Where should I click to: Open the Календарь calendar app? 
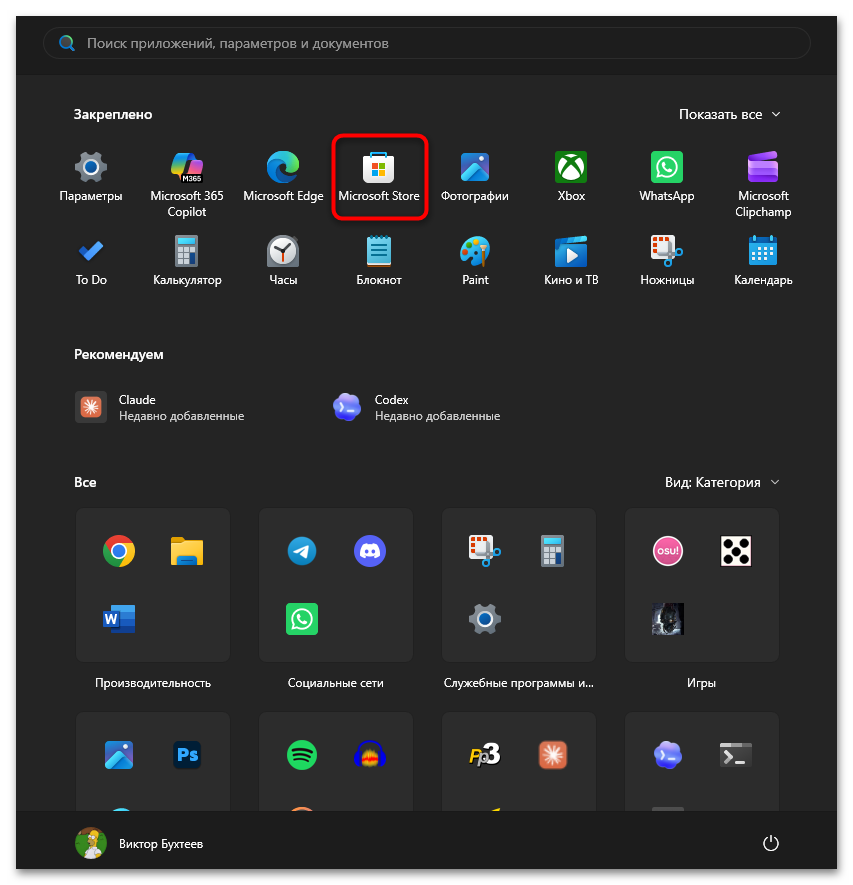click(x=763, y=261)
